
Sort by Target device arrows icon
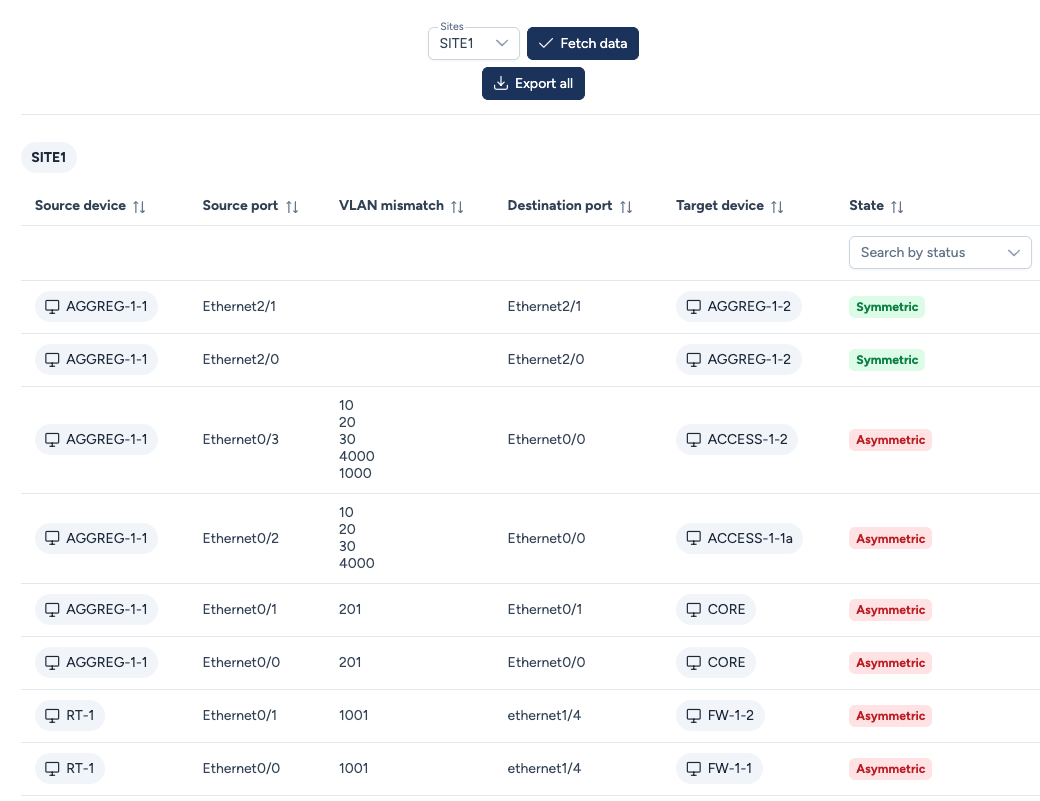coord(777,206)
